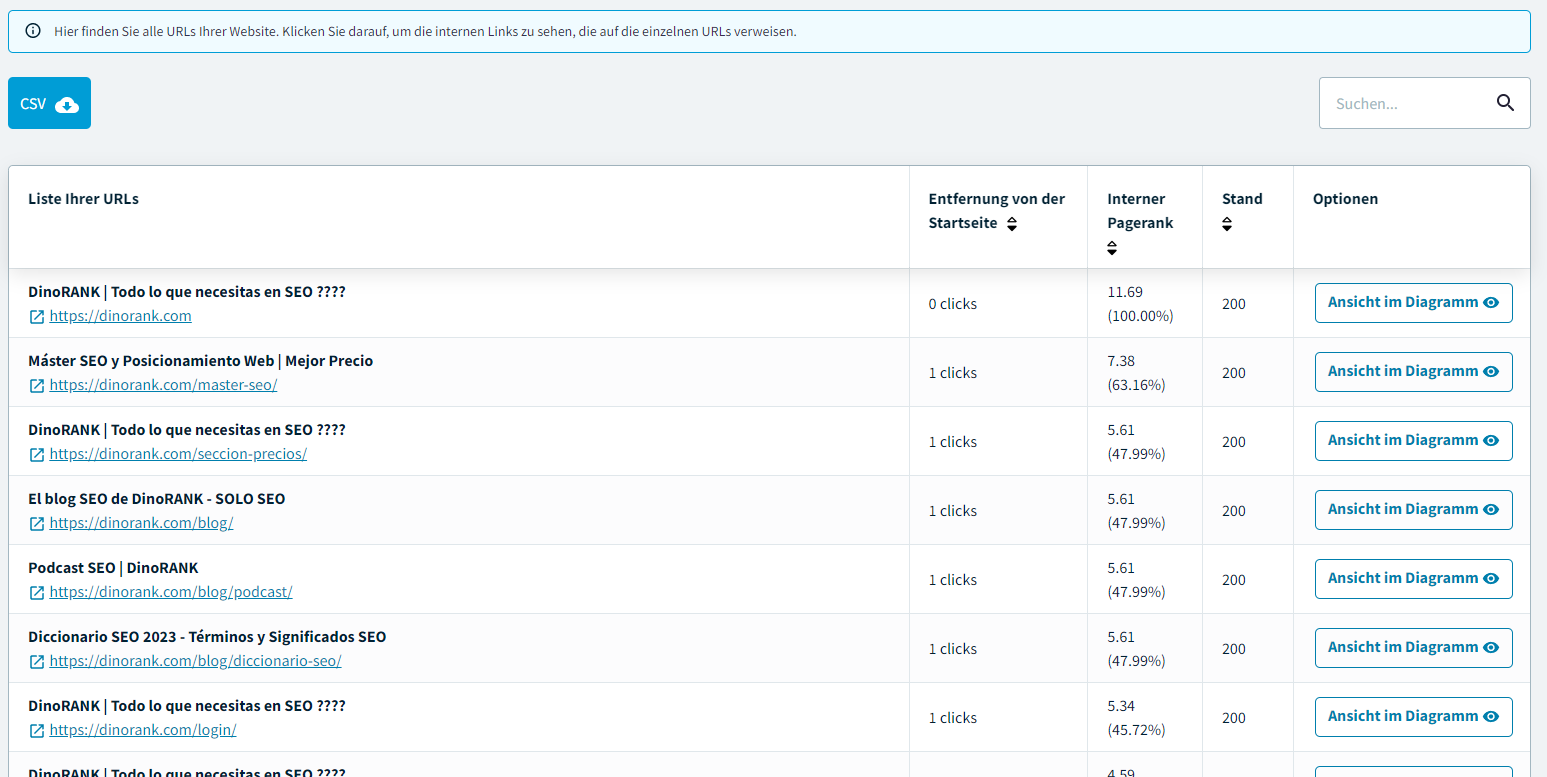The width and height of the screenshot is (1547, 777).
Task: Sort table by Stand column arrows
Action: pos(1227,225)
